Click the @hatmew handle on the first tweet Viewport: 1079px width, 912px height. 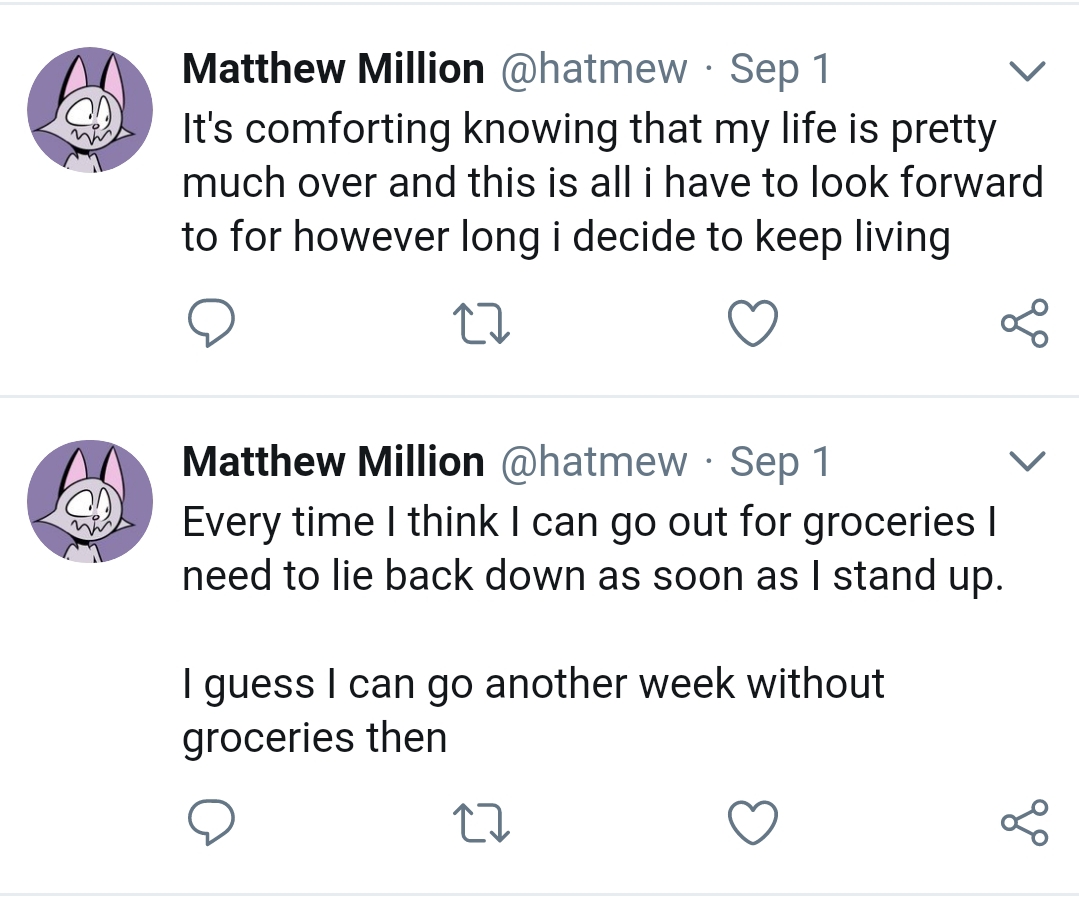coord(593,69)
